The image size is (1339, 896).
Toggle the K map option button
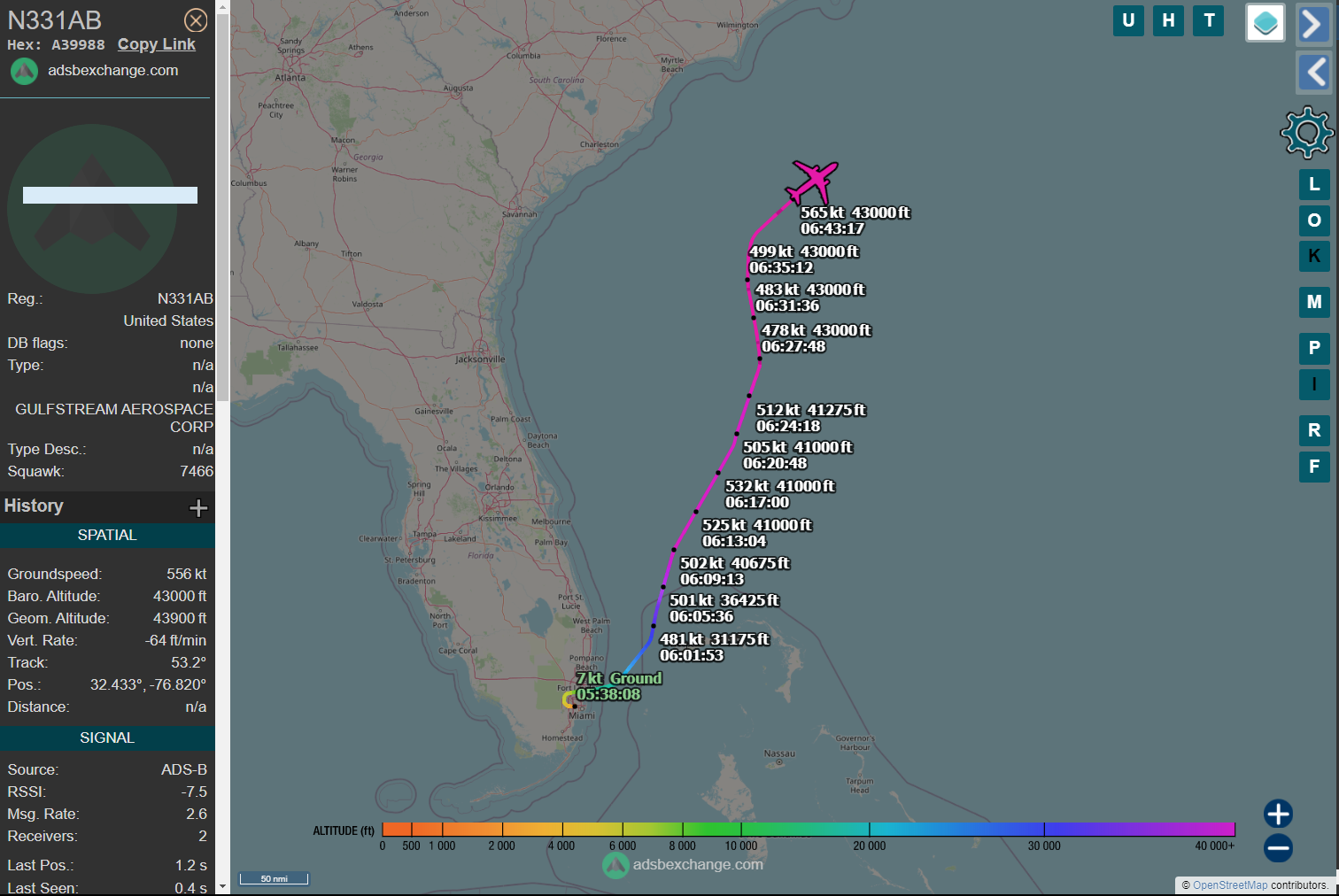(1314, 256)
